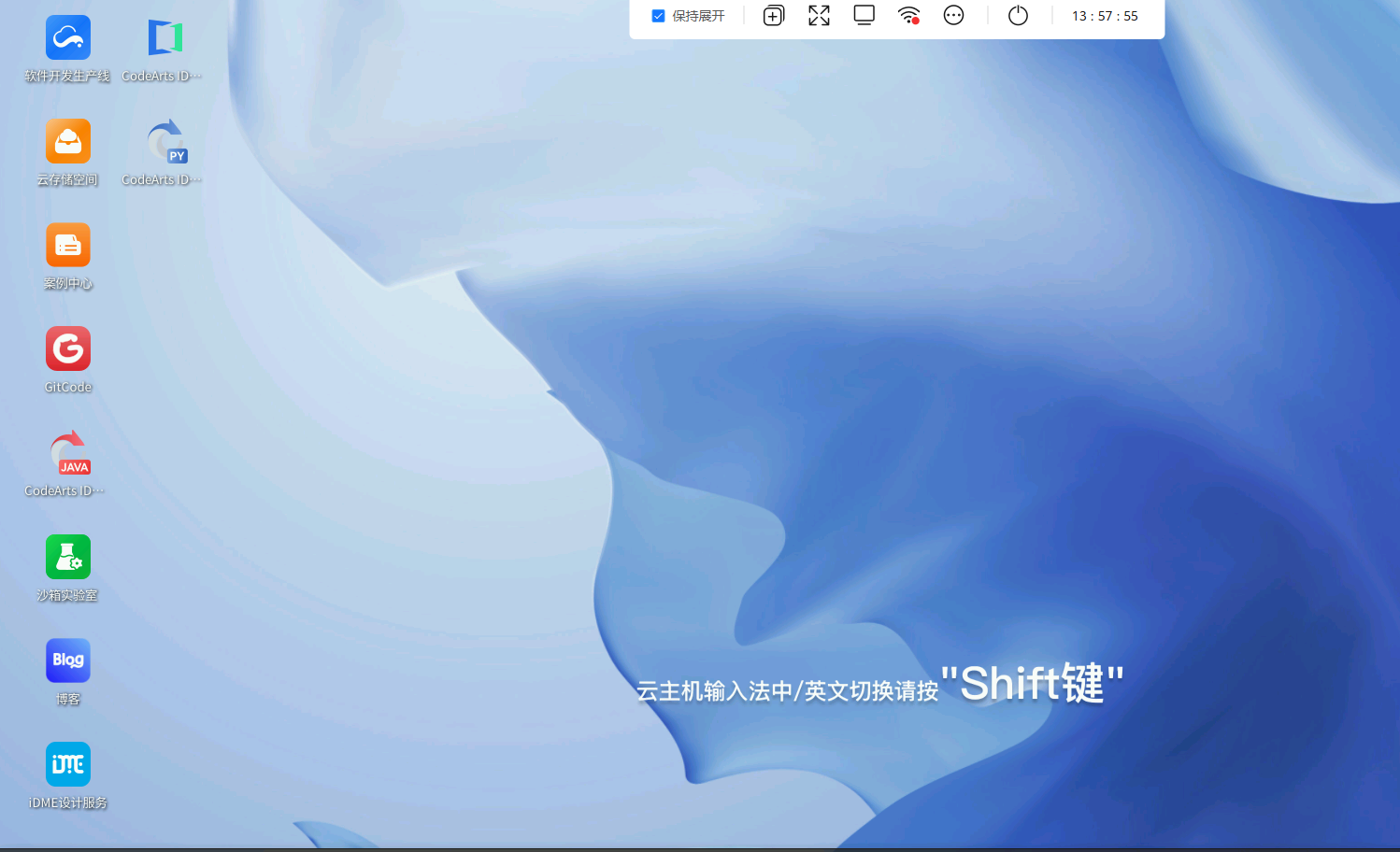This screenshot has width=1400, height=852.
Task: Launch CodeArts IDE for Python
Action: tap(164, 141)
